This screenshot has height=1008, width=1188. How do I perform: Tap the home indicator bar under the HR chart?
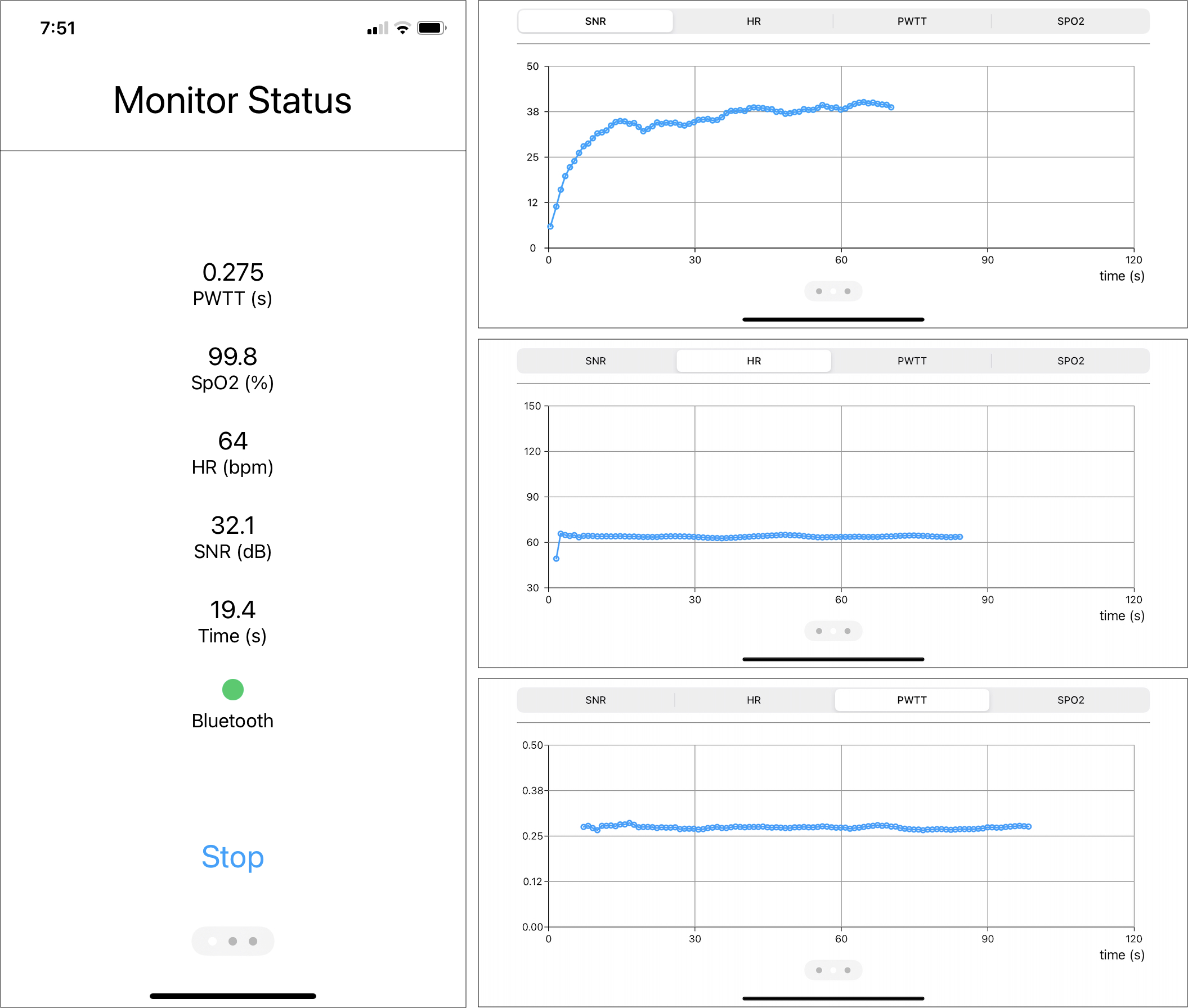[x=833, y=659]
